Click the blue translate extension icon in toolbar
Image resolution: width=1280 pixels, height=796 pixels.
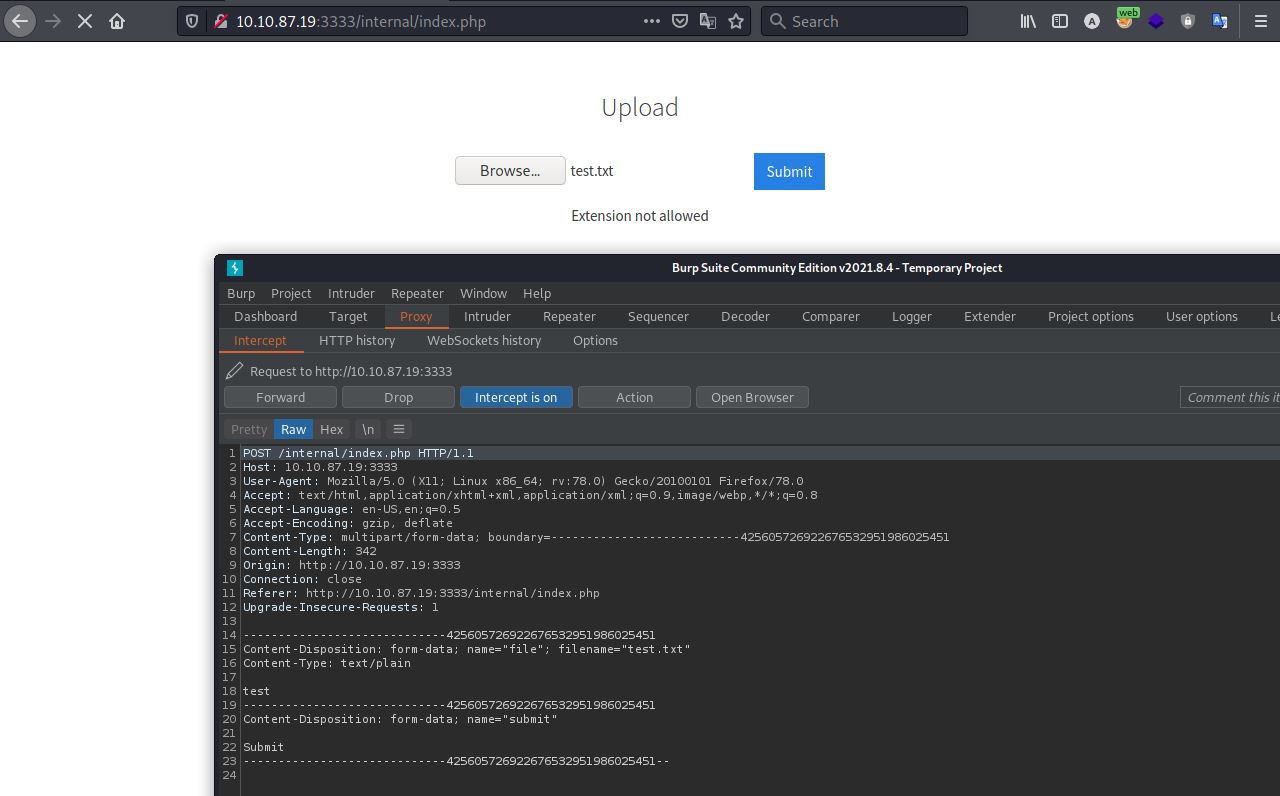[x=1220, y=21]
